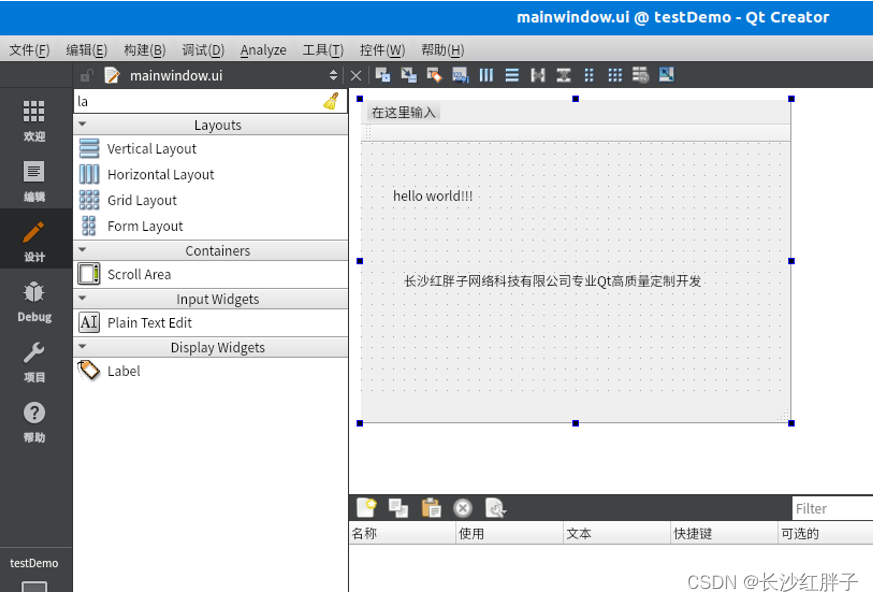Image resolution: width=873 pixels, height=601 pixels.
Task: Click the Paste action icon in action editor
Action: click(x=430, y=508)
